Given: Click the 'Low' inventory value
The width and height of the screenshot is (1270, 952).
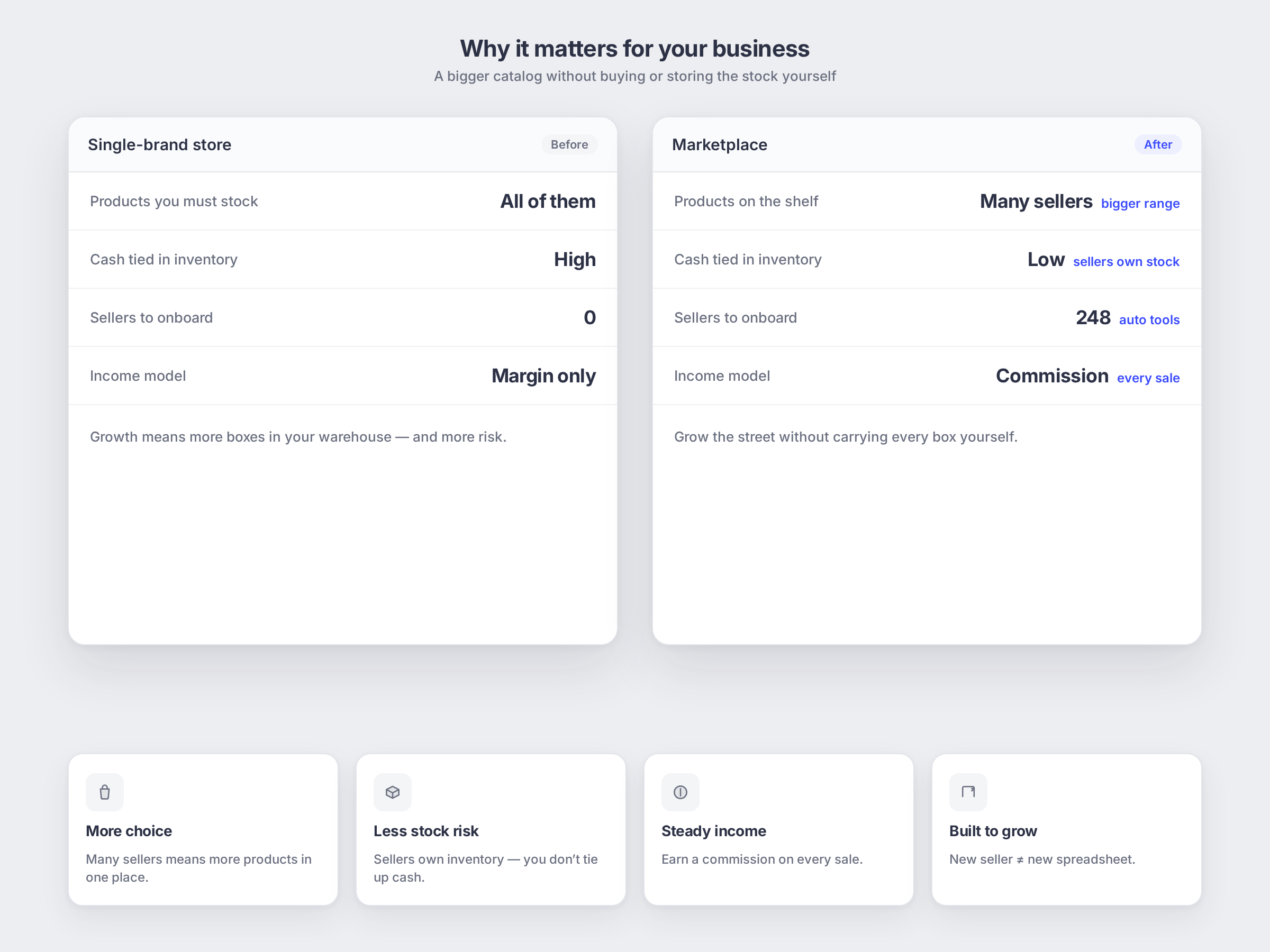Looking at the screenshot, I should click(x=1046, y=259).
